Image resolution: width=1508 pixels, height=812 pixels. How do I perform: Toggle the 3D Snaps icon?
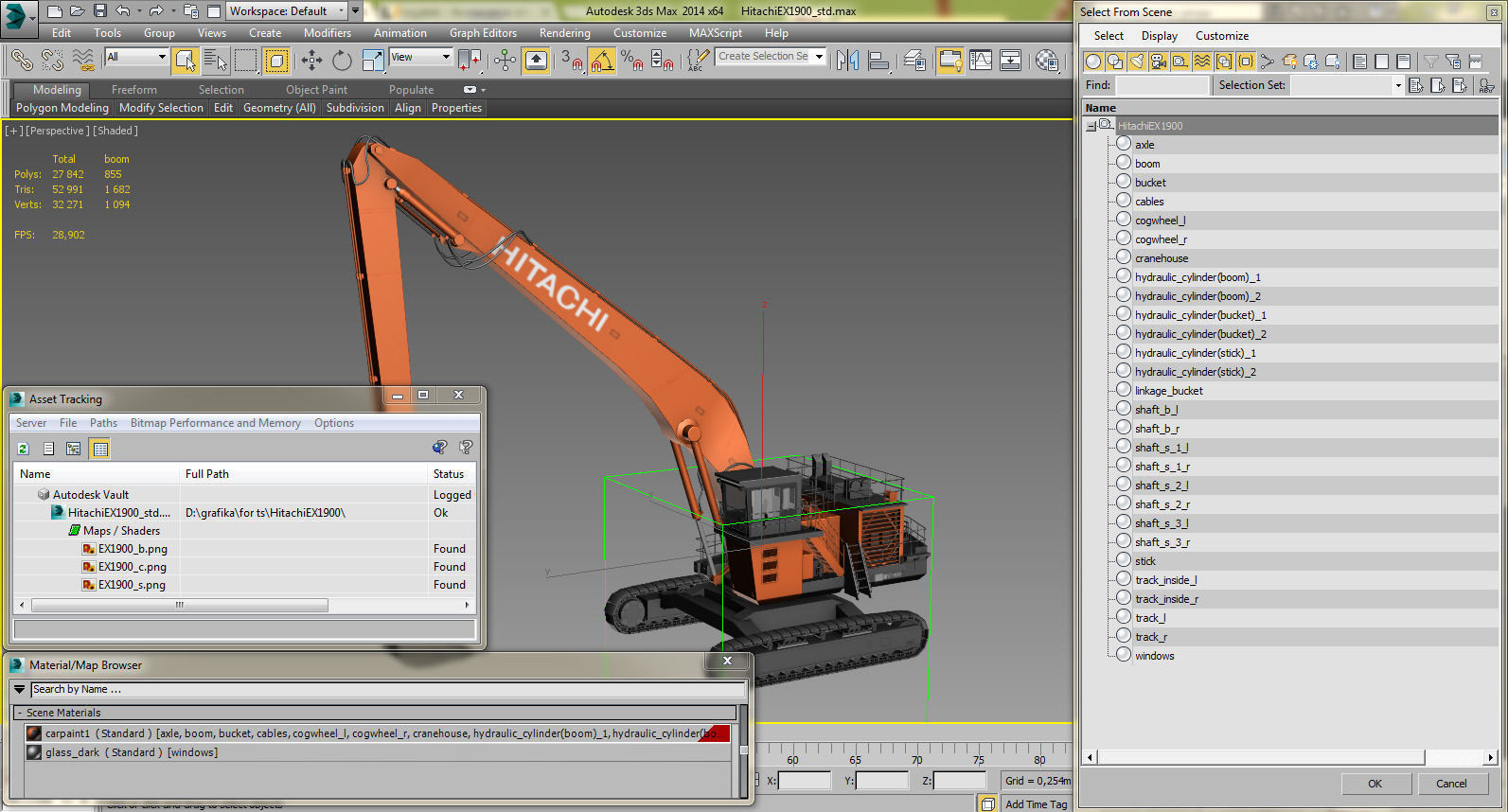(x=571, y=61)
